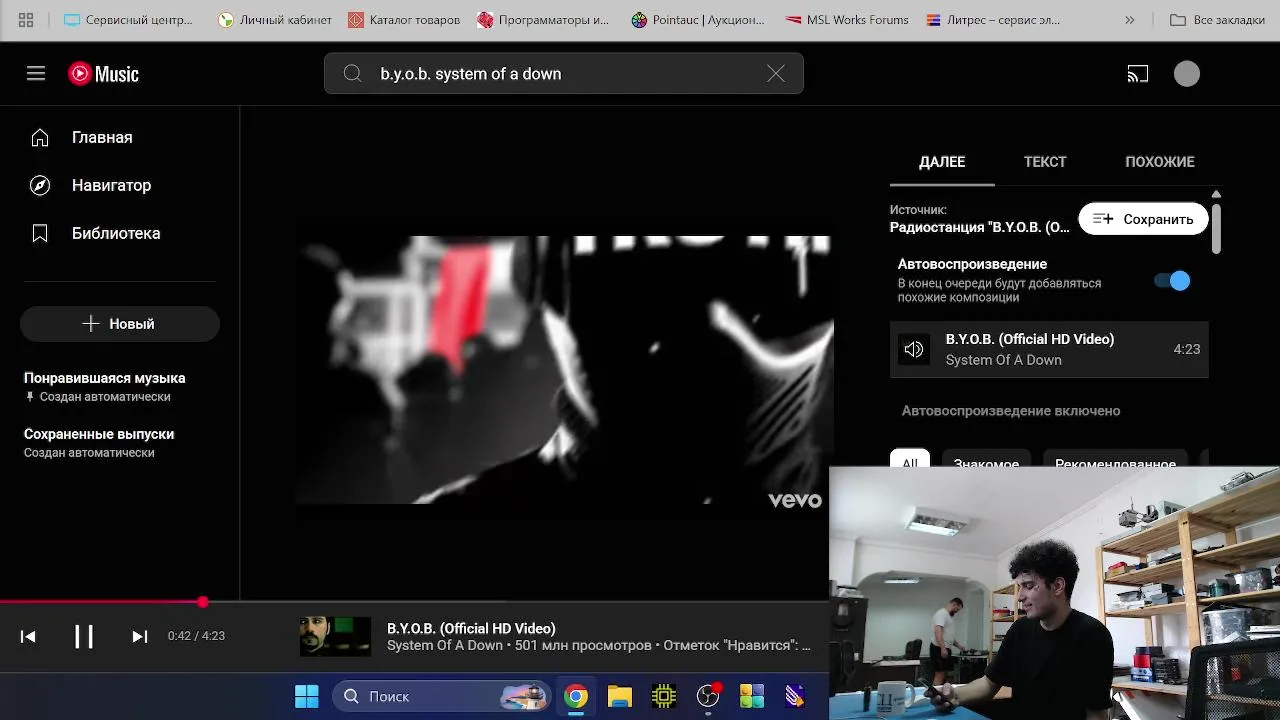Click the search field text

tap(470, 74)
